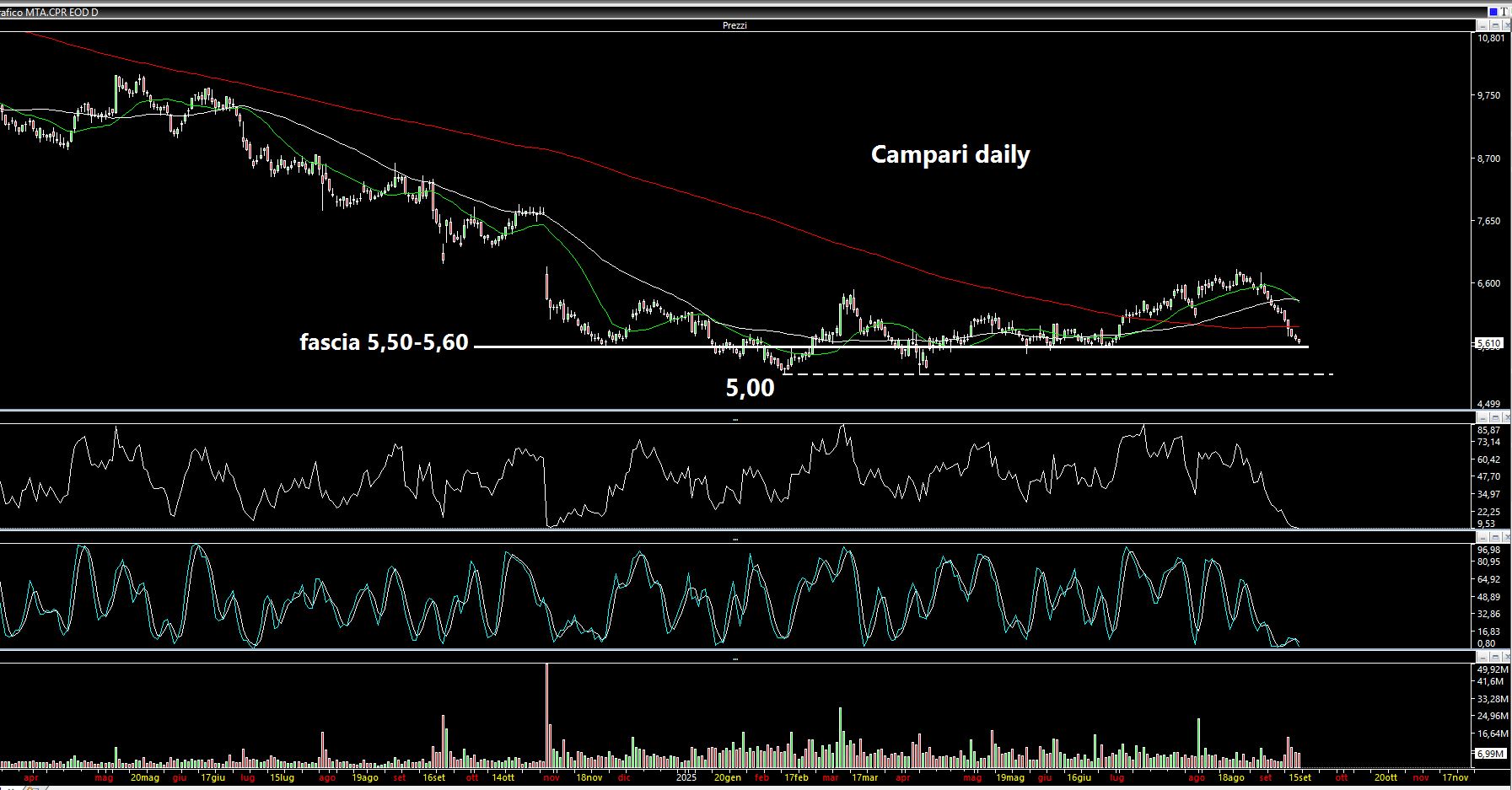
Task: Select the 'fascia 5,50-5,60' annotation label
Action: click(x=384, y=342)
